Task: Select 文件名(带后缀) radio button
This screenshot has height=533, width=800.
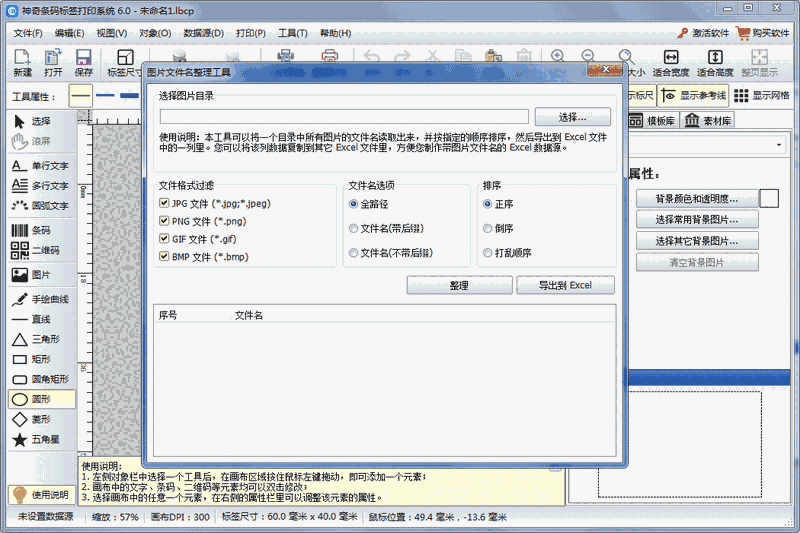Action: [x=353, y=229]
